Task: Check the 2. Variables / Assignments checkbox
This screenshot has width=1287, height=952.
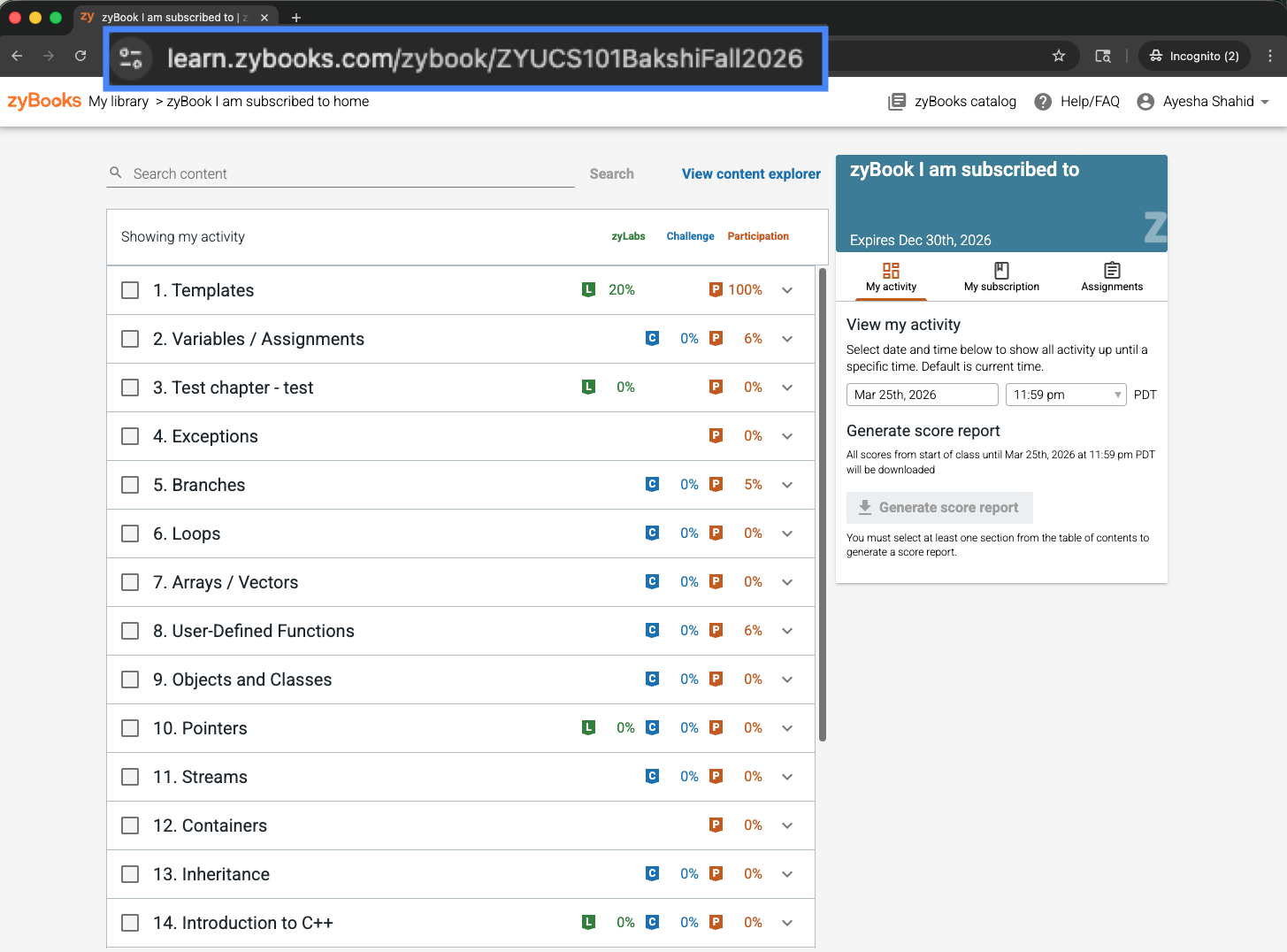Action: coord(130,339)
